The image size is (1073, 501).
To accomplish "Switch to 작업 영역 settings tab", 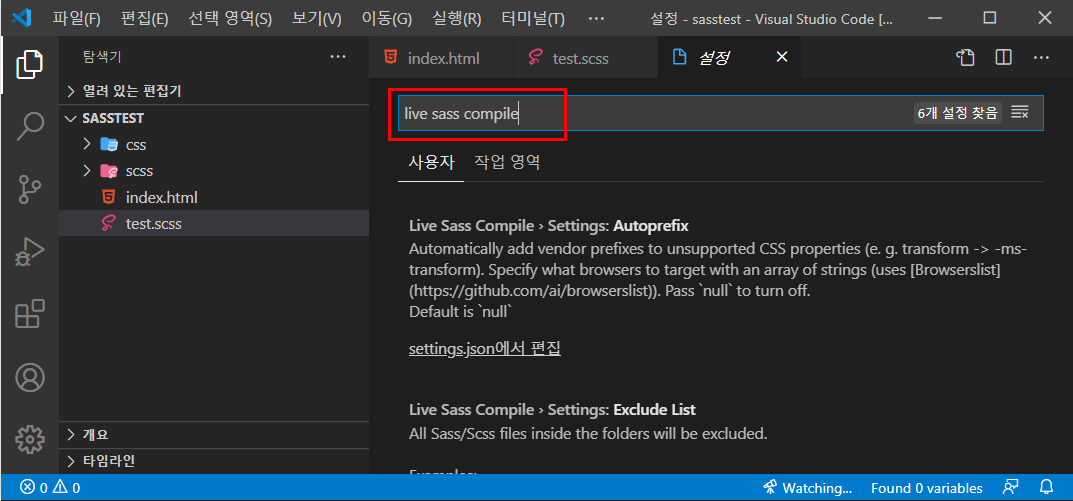I will click(x=507, y=163).
